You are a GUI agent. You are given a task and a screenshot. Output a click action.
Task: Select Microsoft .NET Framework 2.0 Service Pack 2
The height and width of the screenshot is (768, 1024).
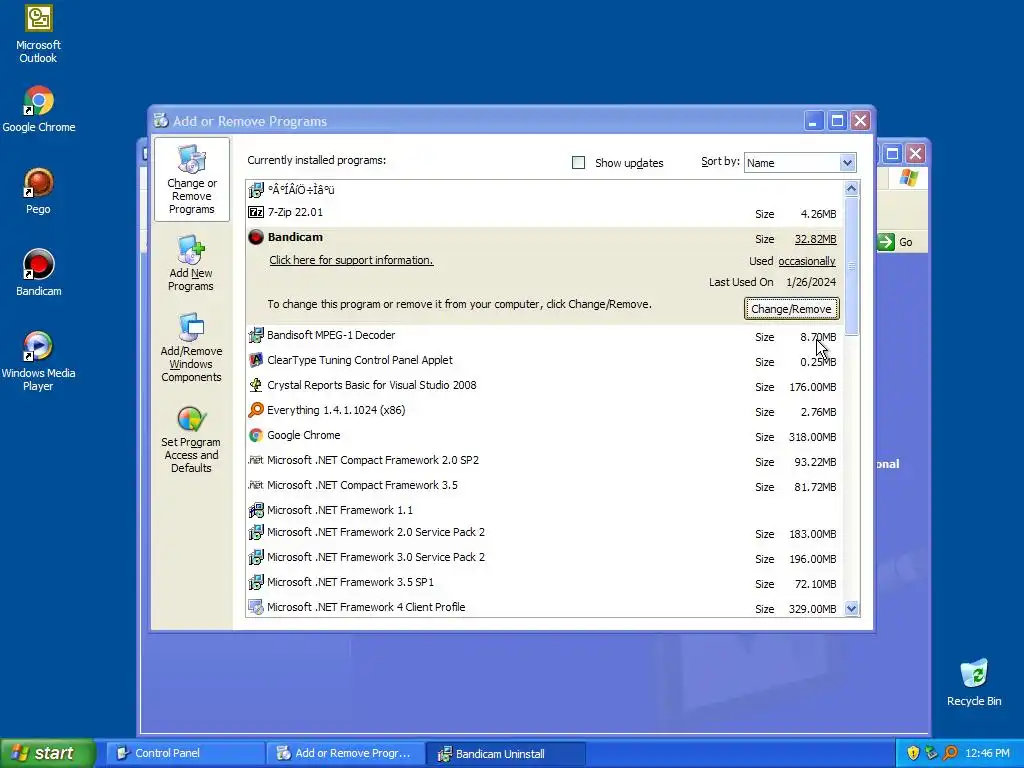543,533
